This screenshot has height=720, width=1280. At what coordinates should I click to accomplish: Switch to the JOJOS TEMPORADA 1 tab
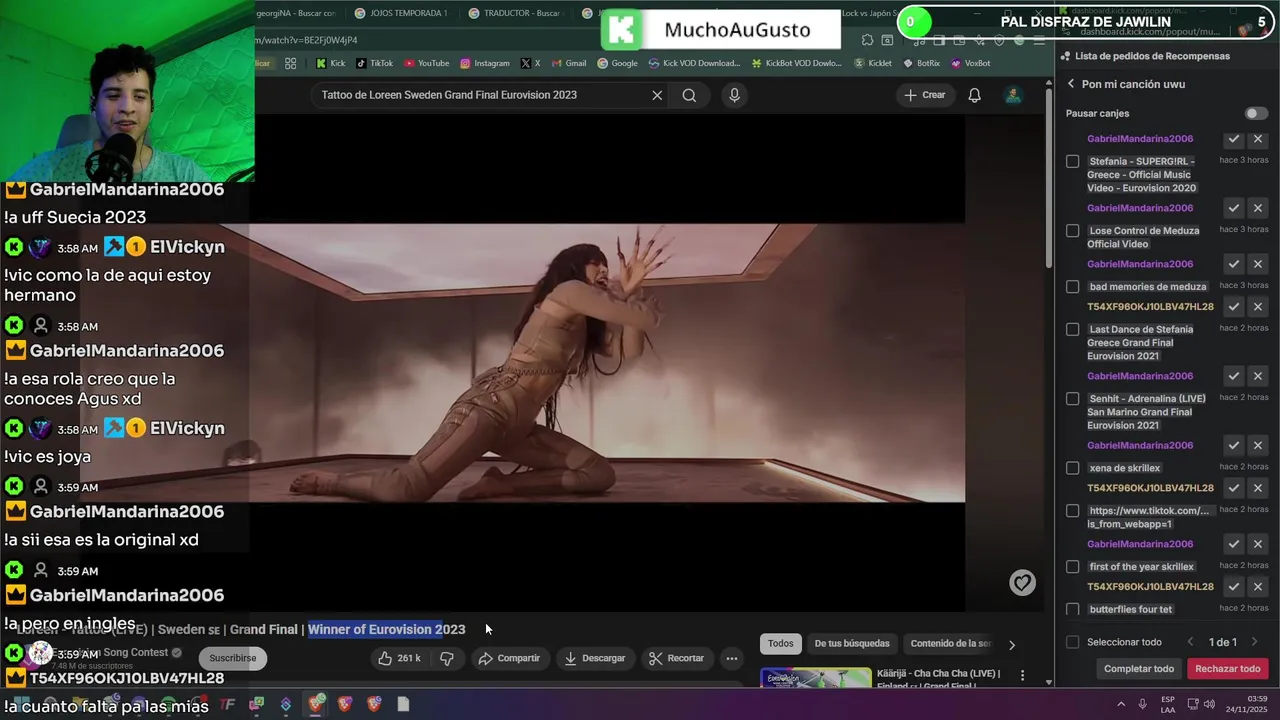click(x=400, y=13)
